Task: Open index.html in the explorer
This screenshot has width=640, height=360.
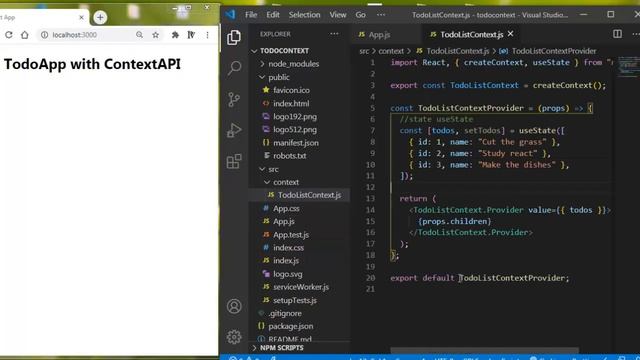Action: pyautogui.click(x=291, y=103)
